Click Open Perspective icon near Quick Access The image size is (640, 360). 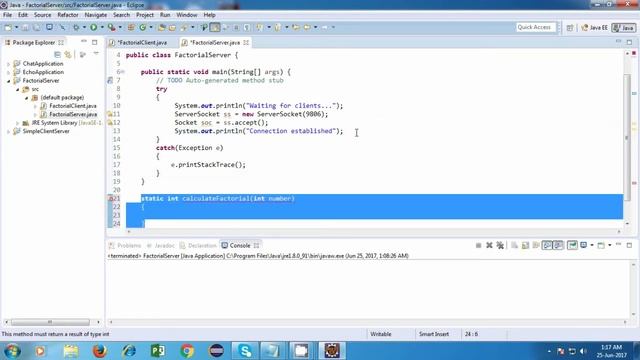[x=570, y=27]
